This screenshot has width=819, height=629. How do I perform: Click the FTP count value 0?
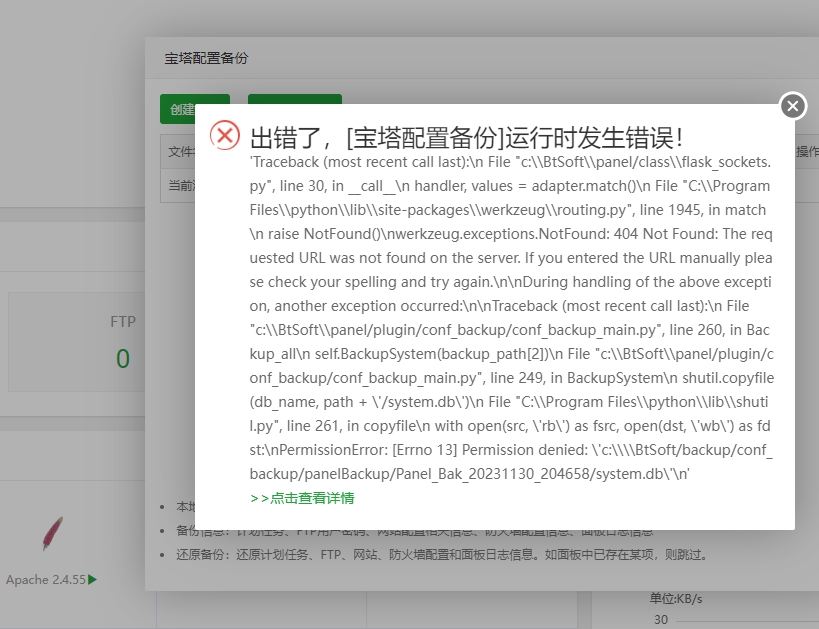[123, 359]
